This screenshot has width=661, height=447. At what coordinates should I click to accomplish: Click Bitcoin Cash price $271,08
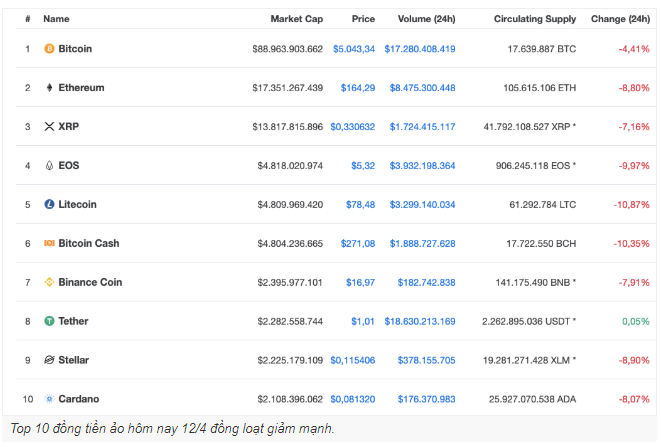click(357, 243)
